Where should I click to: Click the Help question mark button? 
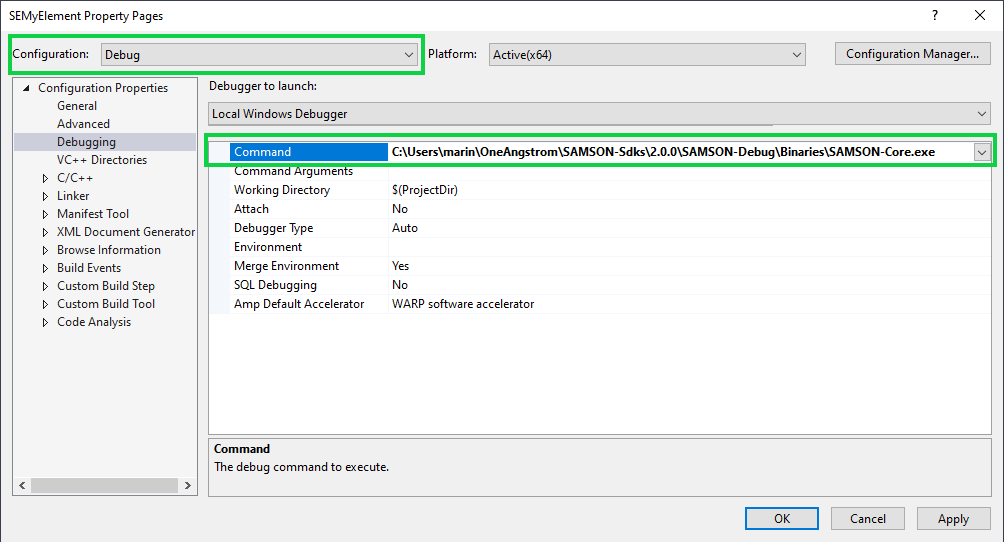point(935,15)
